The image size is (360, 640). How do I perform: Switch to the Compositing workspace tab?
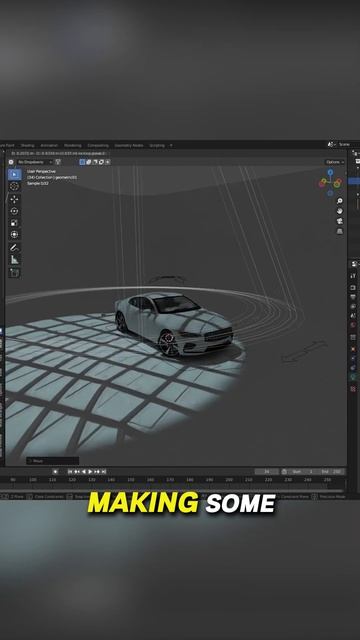pos(98,145)
